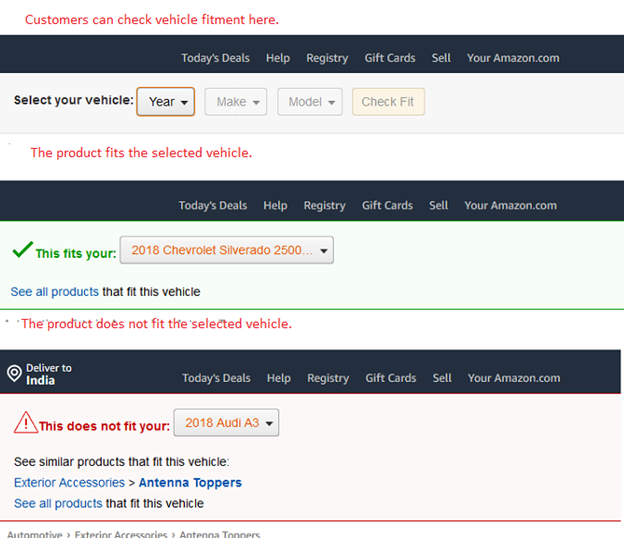This screenshot has height=538, width=624.
Task: Click the red warning triangle icon
Action: (25, 423)
